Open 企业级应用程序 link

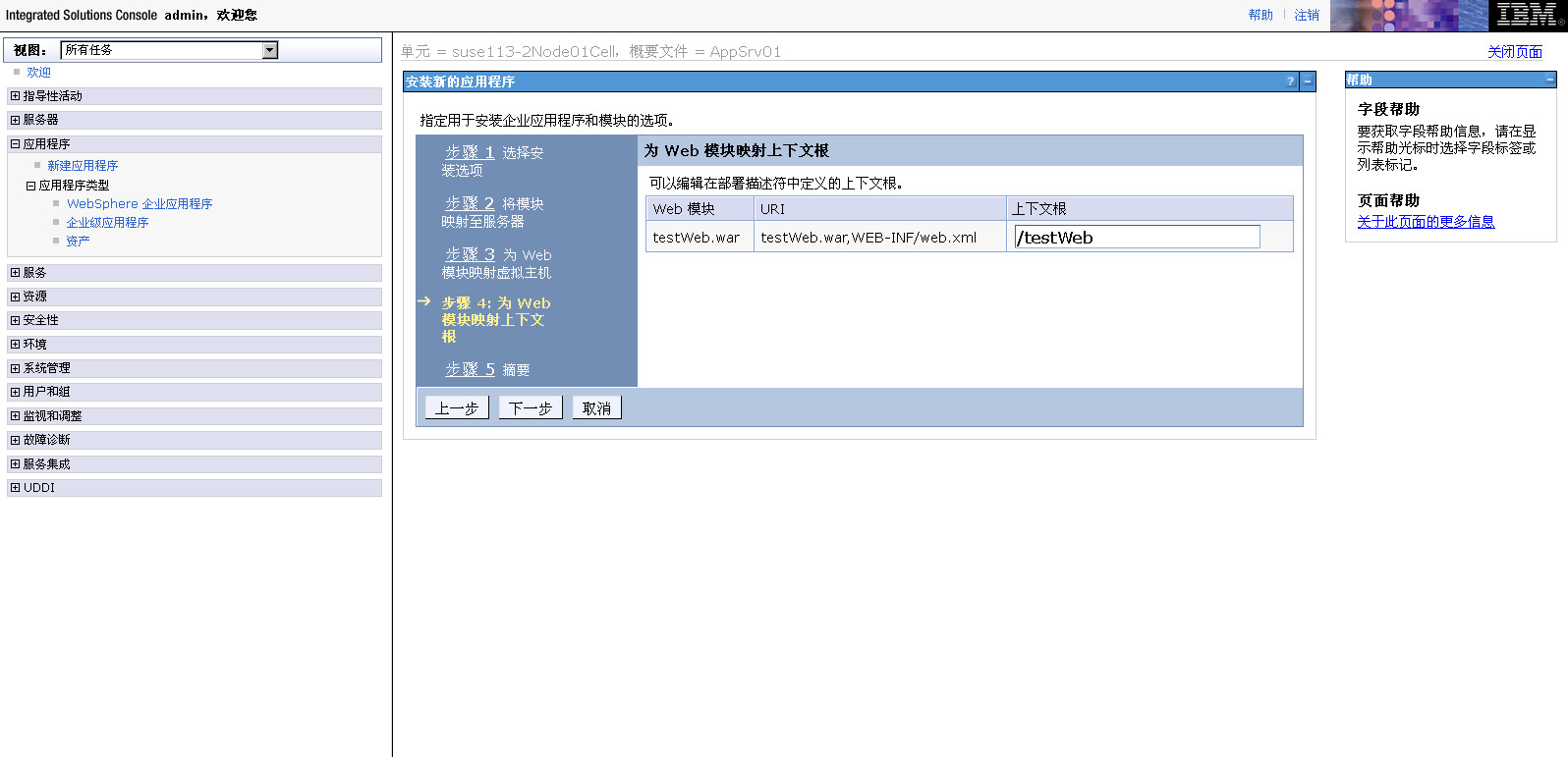click(x=107, y=223)
